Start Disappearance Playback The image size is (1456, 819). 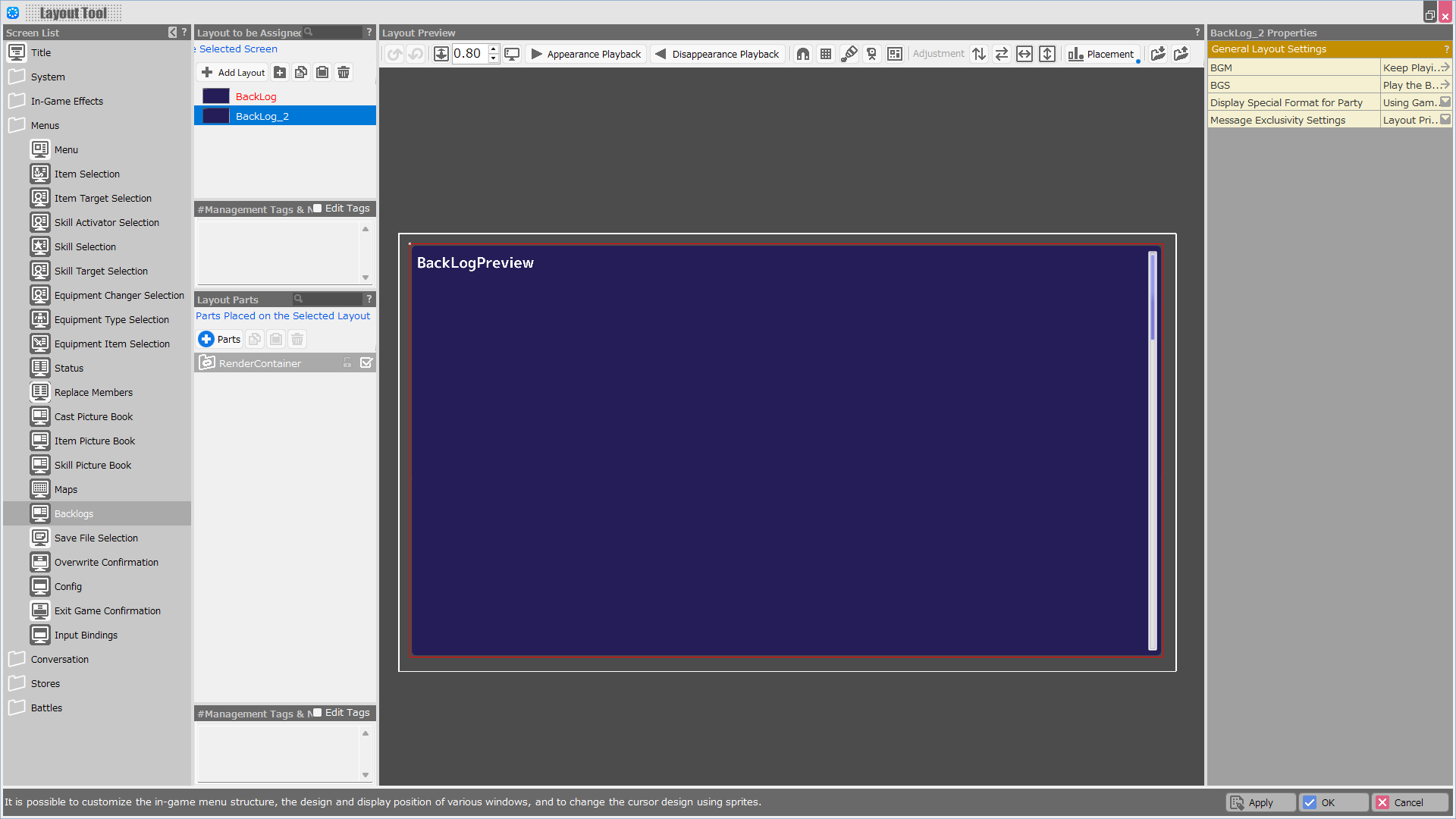(717, 54)
